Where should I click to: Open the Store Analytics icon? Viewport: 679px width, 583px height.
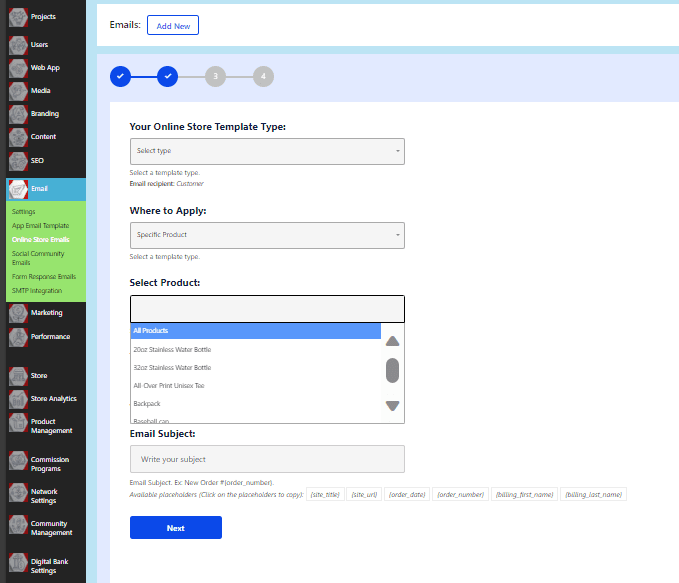tap(17, 399)
